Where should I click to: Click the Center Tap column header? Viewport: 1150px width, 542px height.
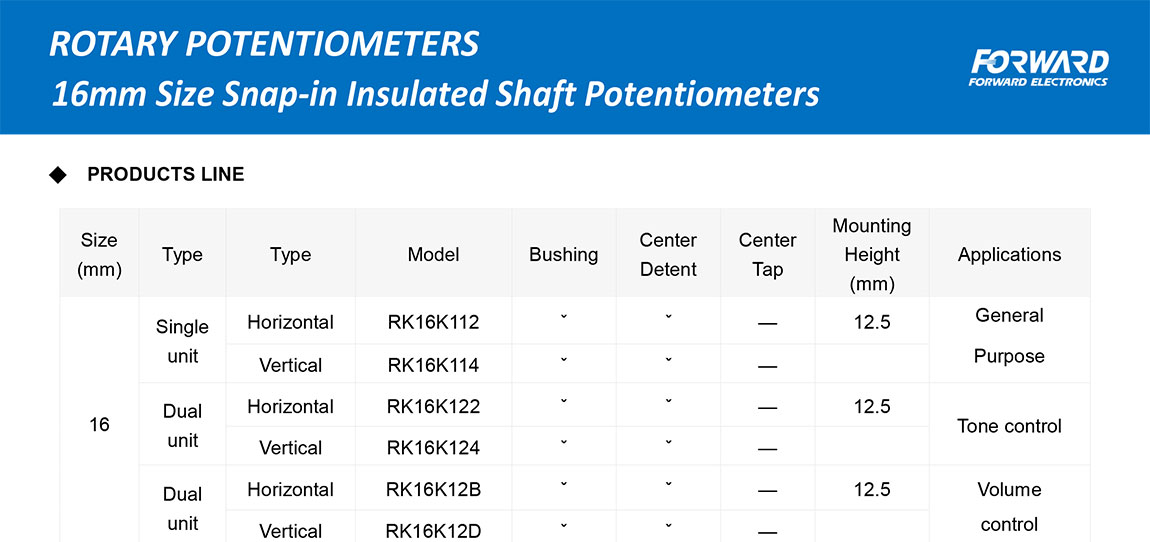coord(767,254)
